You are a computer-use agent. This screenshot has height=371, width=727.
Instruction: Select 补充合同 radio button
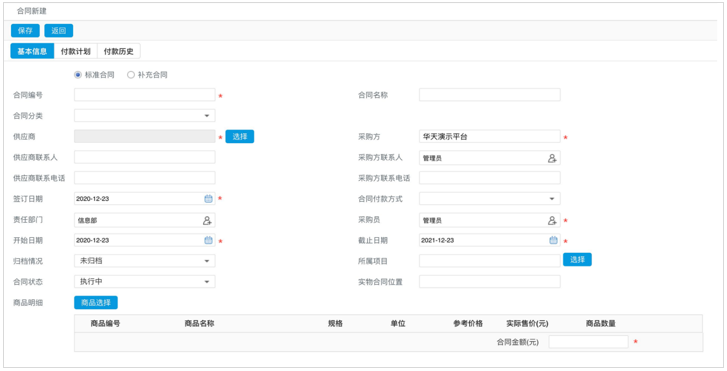coord(131,75)
